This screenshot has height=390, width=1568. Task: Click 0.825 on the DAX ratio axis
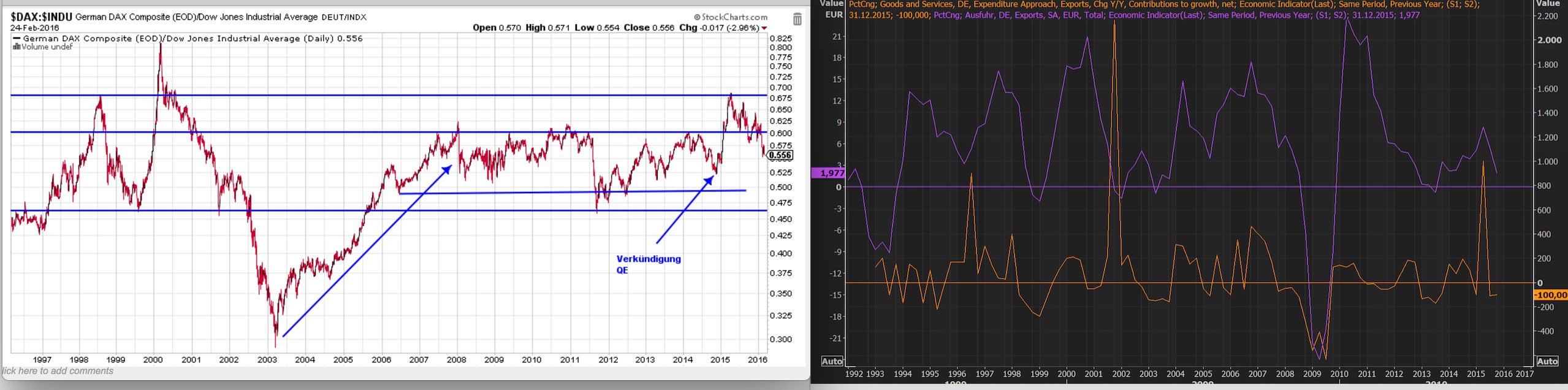click(x=780, y=38)
